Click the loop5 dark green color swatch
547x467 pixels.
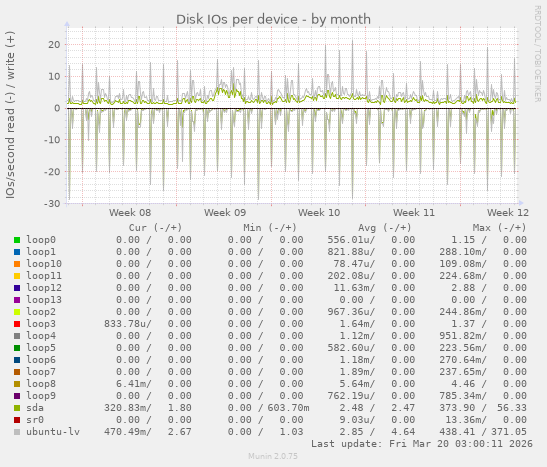(17, 348)
